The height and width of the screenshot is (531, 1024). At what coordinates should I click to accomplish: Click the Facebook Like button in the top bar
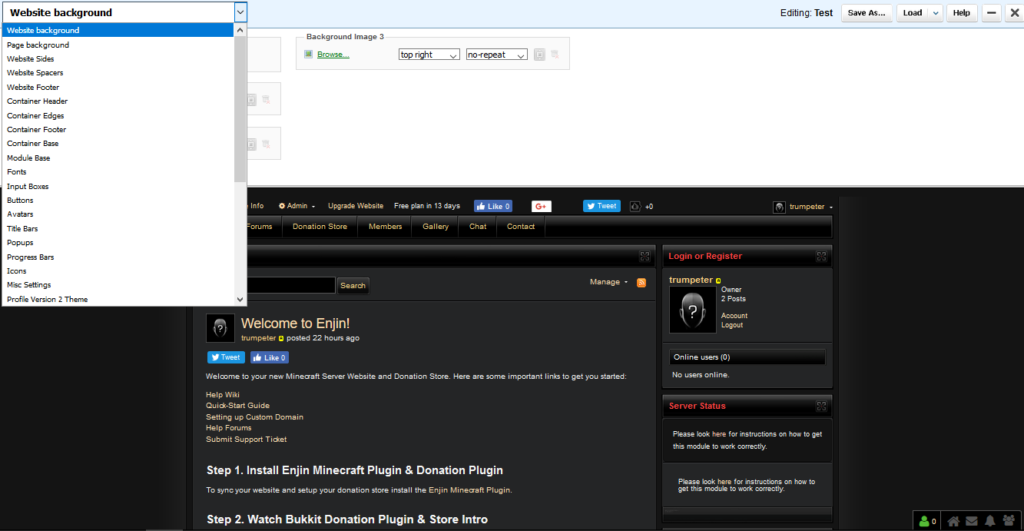(493, 206)
